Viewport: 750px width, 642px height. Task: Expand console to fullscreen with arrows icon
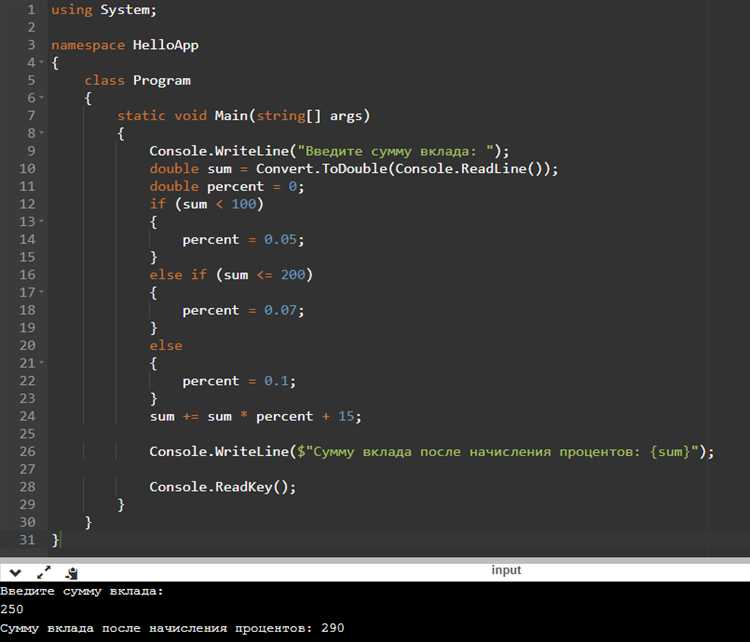[x=44, y=573]
